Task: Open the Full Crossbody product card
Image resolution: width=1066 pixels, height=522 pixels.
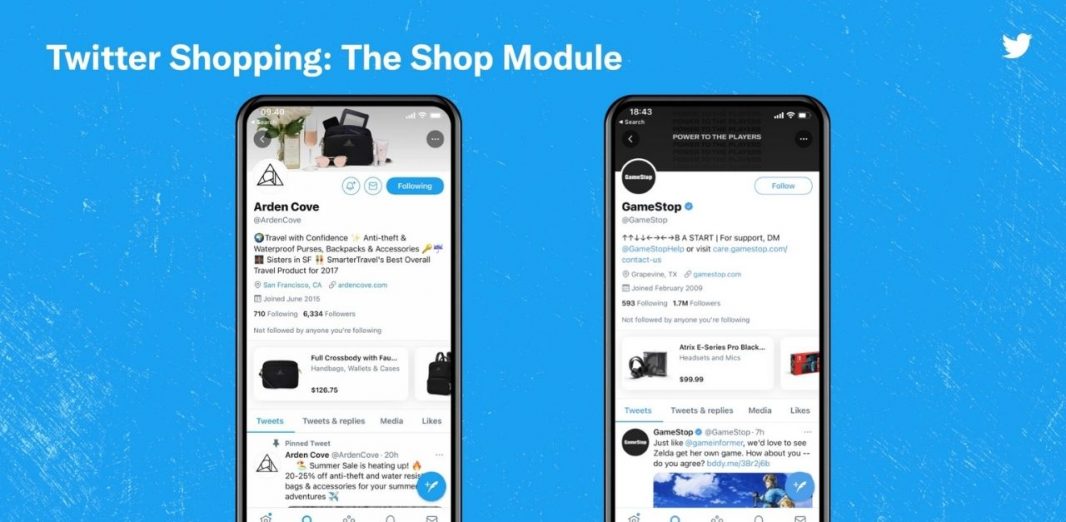Action: click(330, 374)
